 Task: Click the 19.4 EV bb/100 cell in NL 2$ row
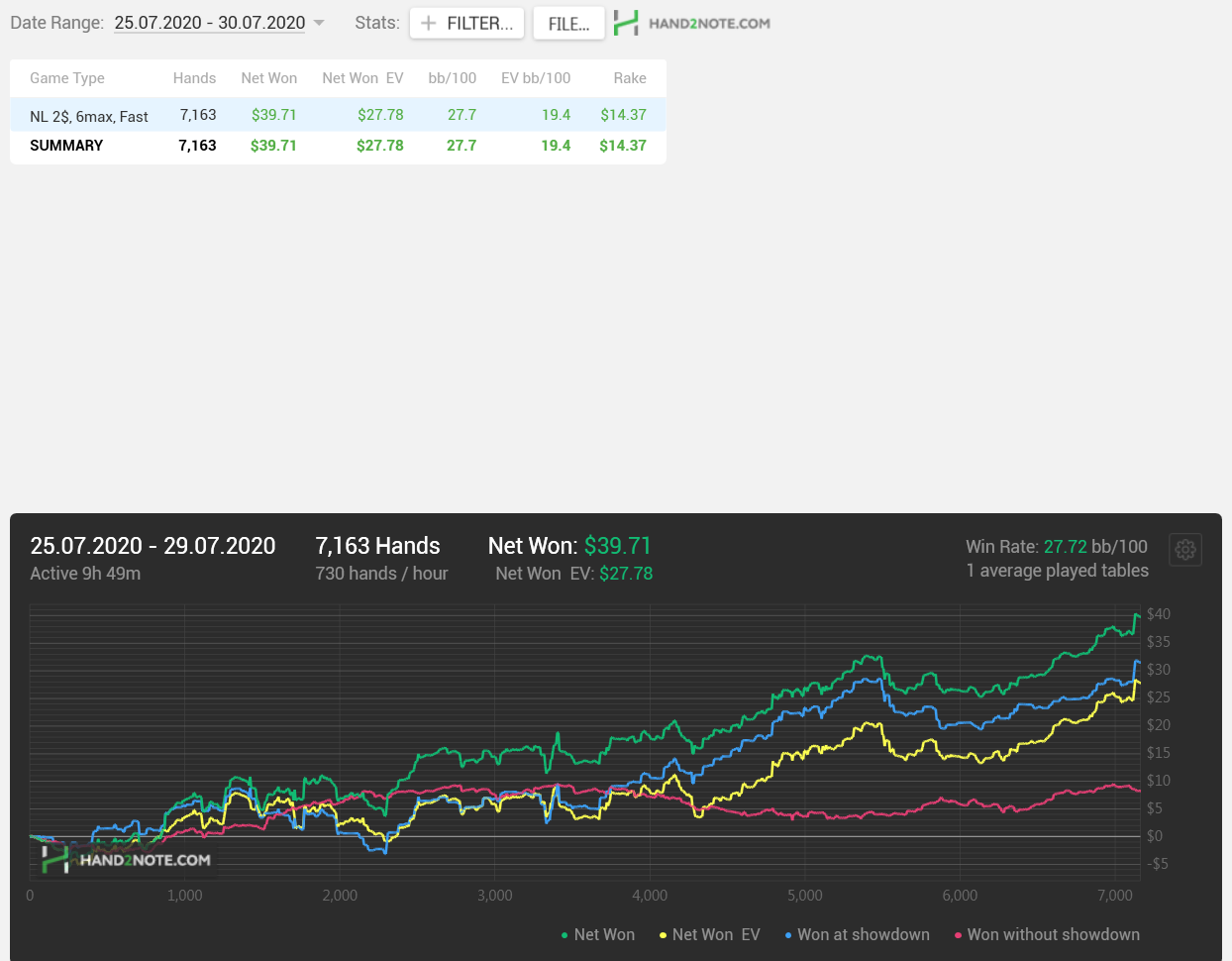(x=557, y=115)
